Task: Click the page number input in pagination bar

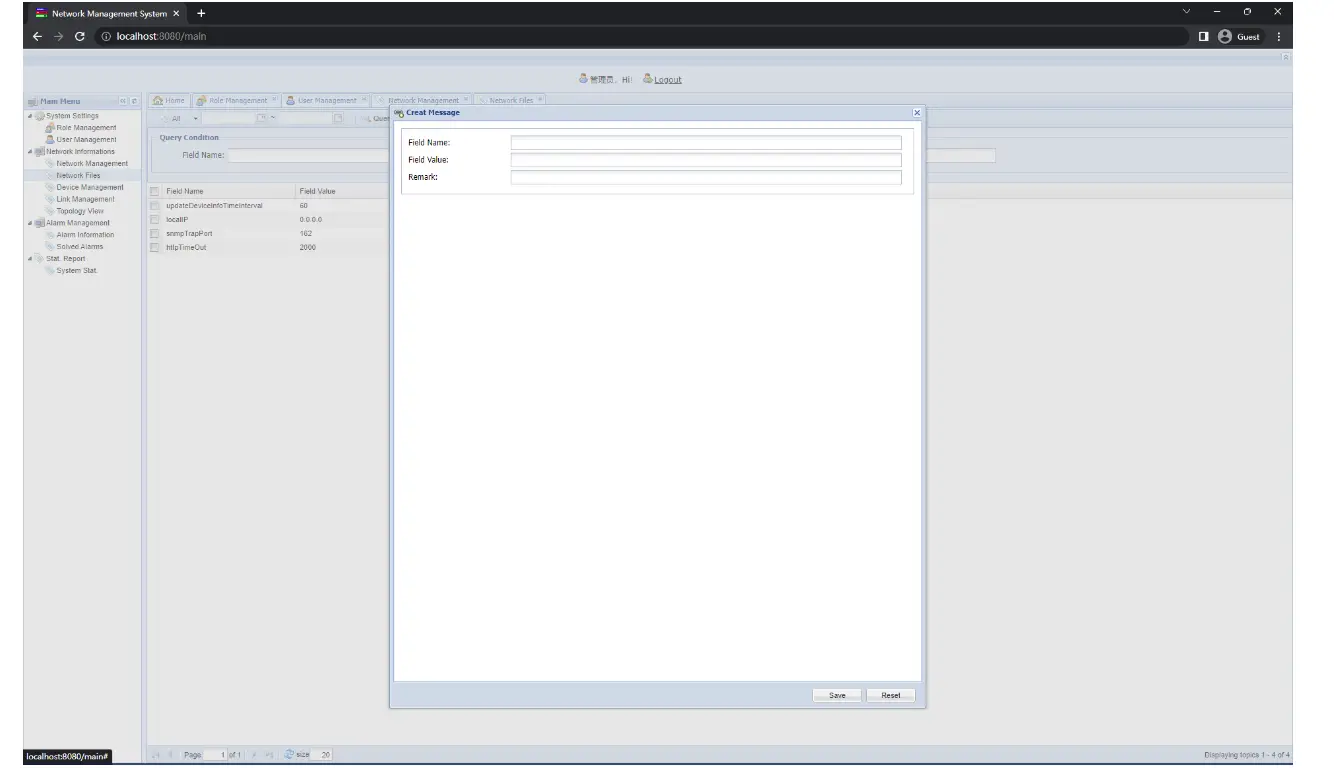Action: coord(217,754)
